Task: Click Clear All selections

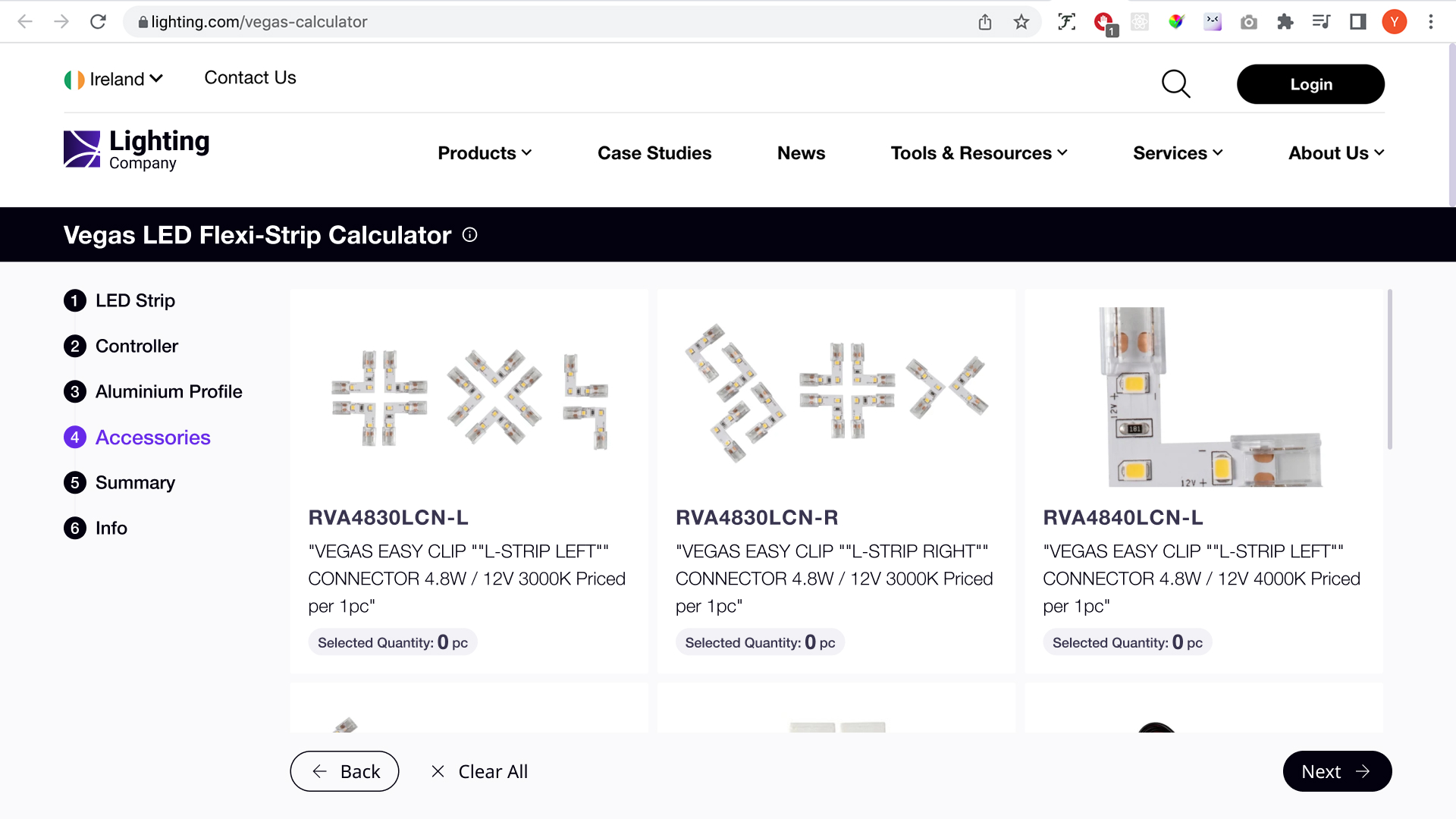Action: (479, 771)
